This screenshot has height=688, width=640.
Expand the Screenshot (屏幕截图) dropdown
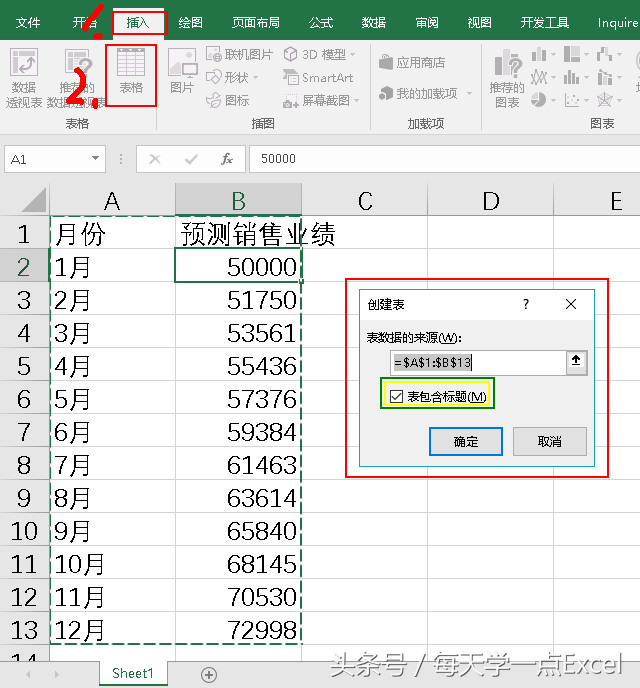click(356, 100)
